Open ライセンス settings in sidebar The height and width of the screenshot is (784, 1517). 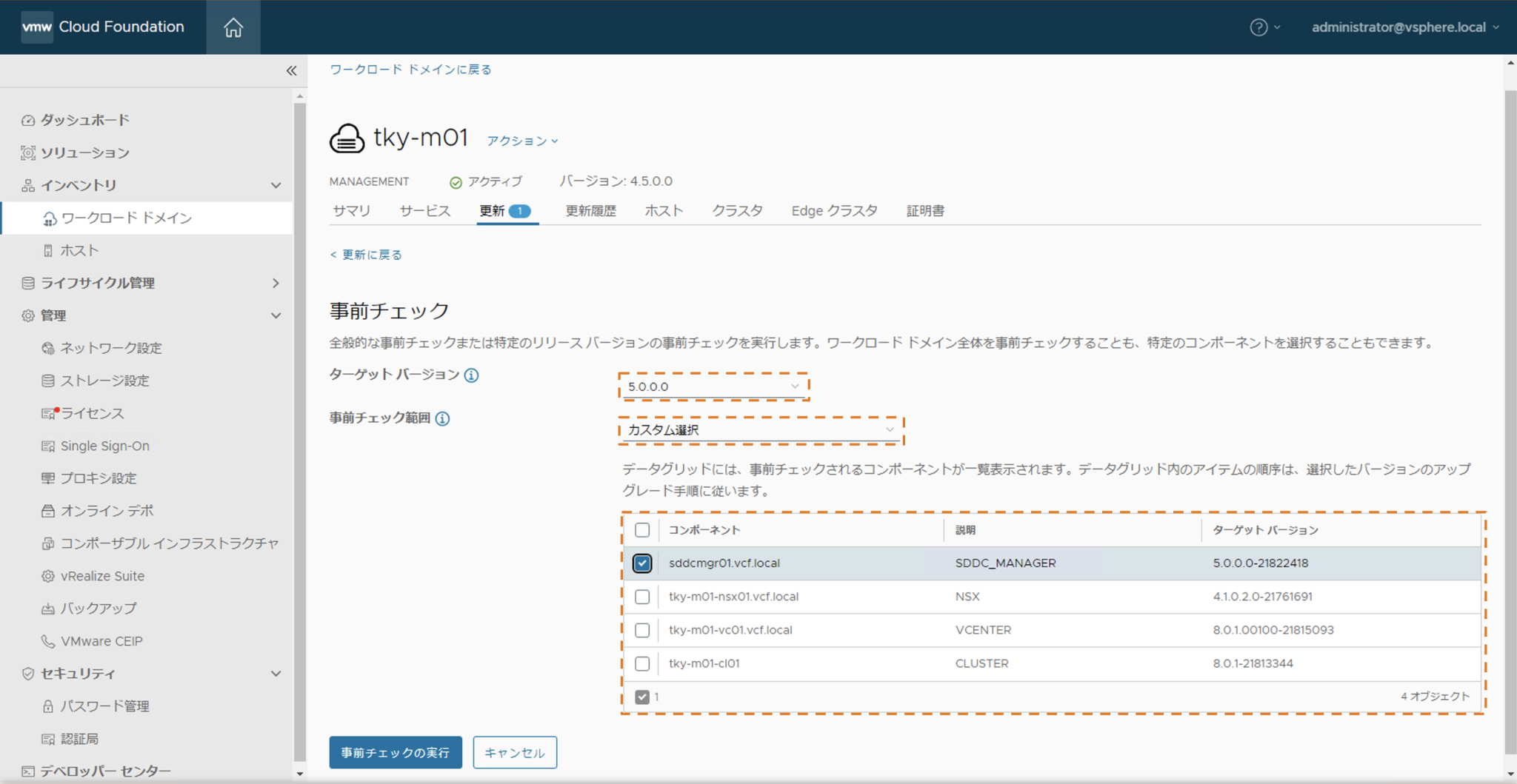coord(92,413)
